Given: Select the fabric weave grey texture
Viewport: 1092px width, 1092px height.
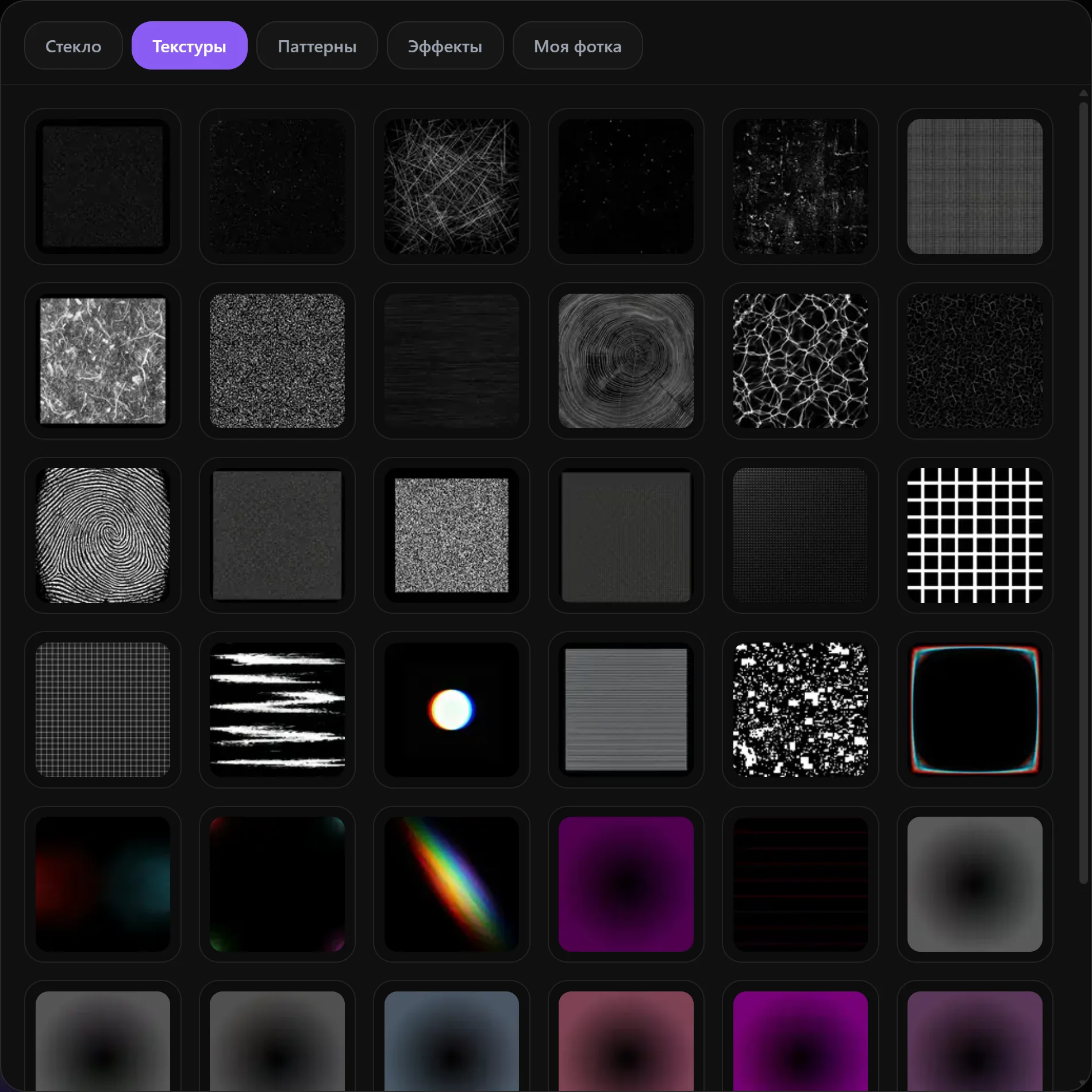Looking at the screenshot, I should (x=974, y=186).
